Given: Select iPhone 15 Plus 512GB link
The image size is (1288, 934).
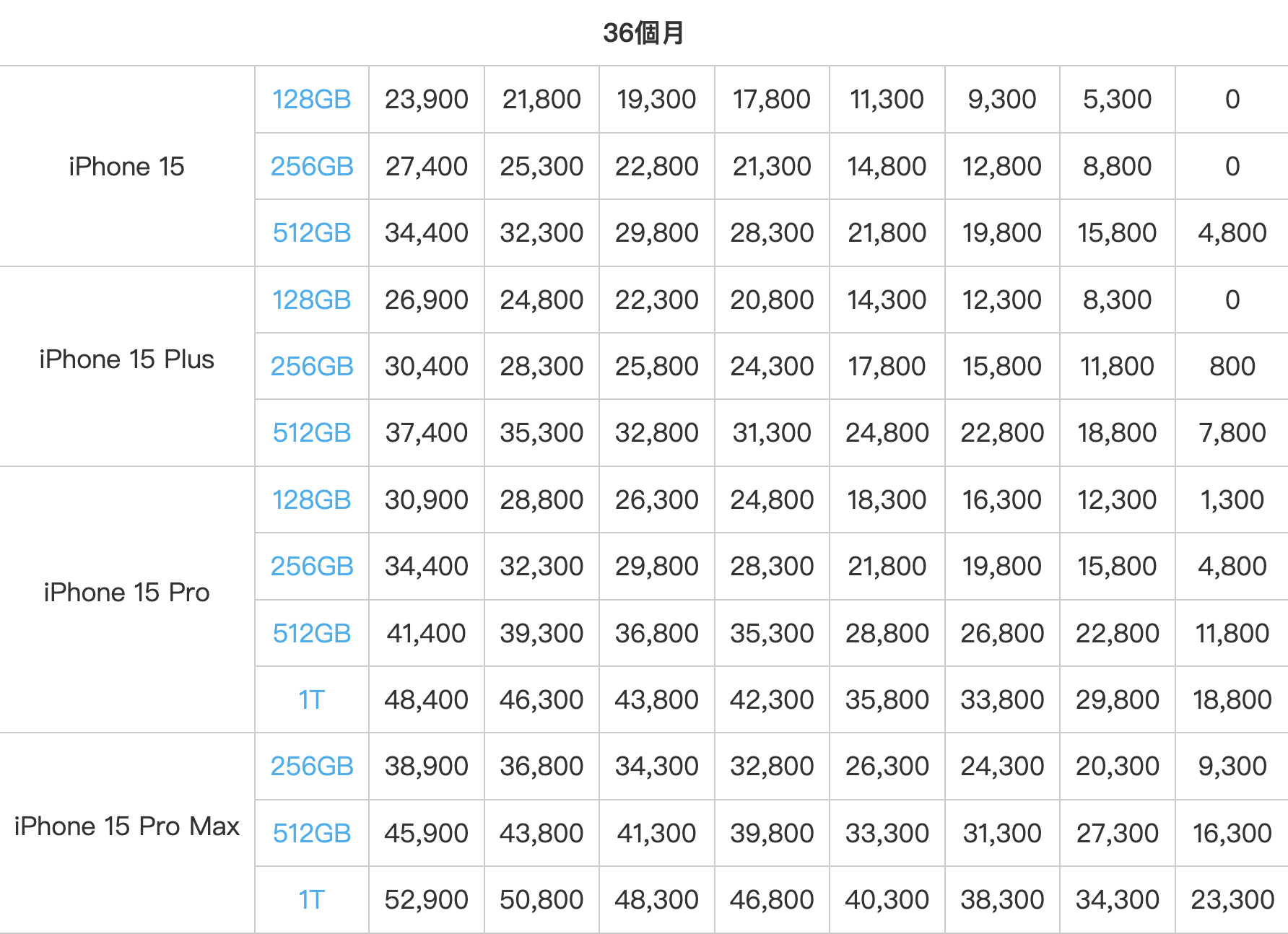Looking at the screenshot, I should [311, 433].
